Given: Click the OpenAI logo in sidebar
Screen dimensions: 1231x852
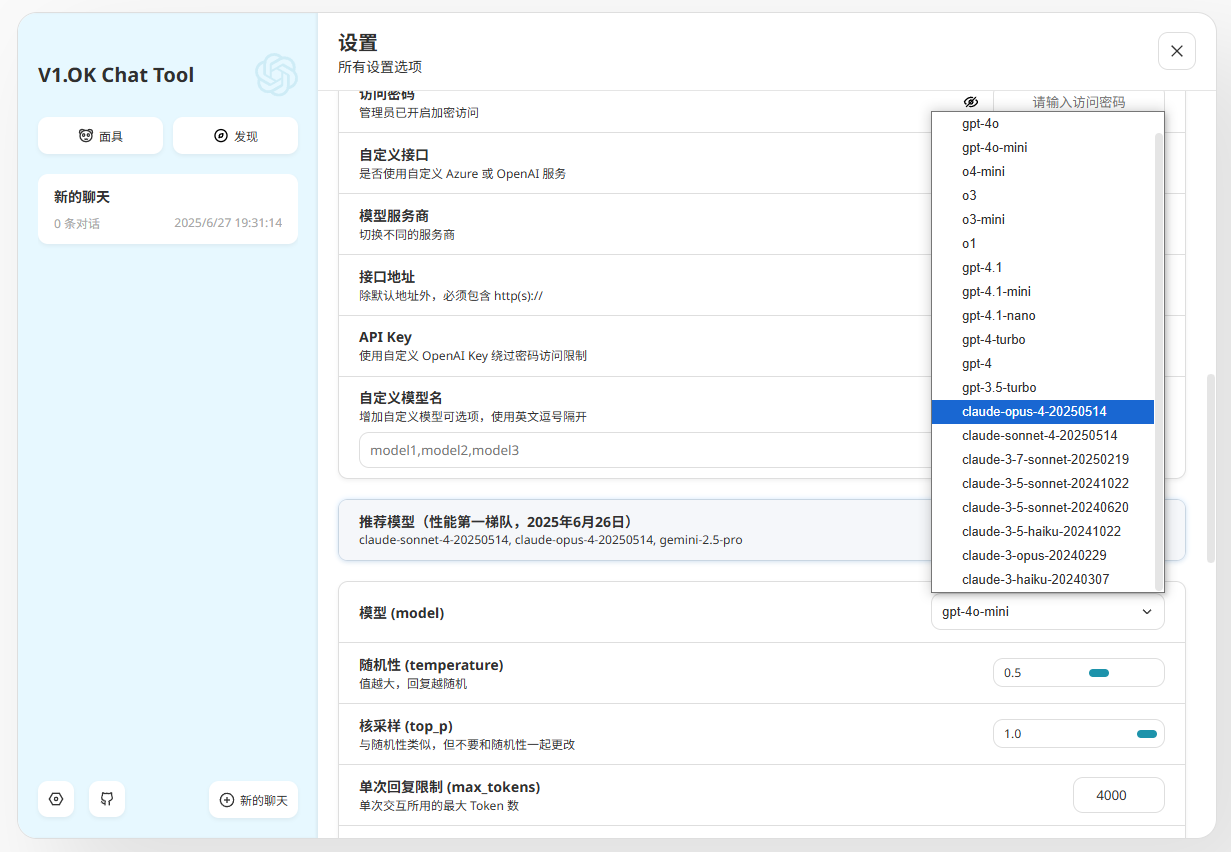Looking at the screenshot, I should tap(276, 74).
